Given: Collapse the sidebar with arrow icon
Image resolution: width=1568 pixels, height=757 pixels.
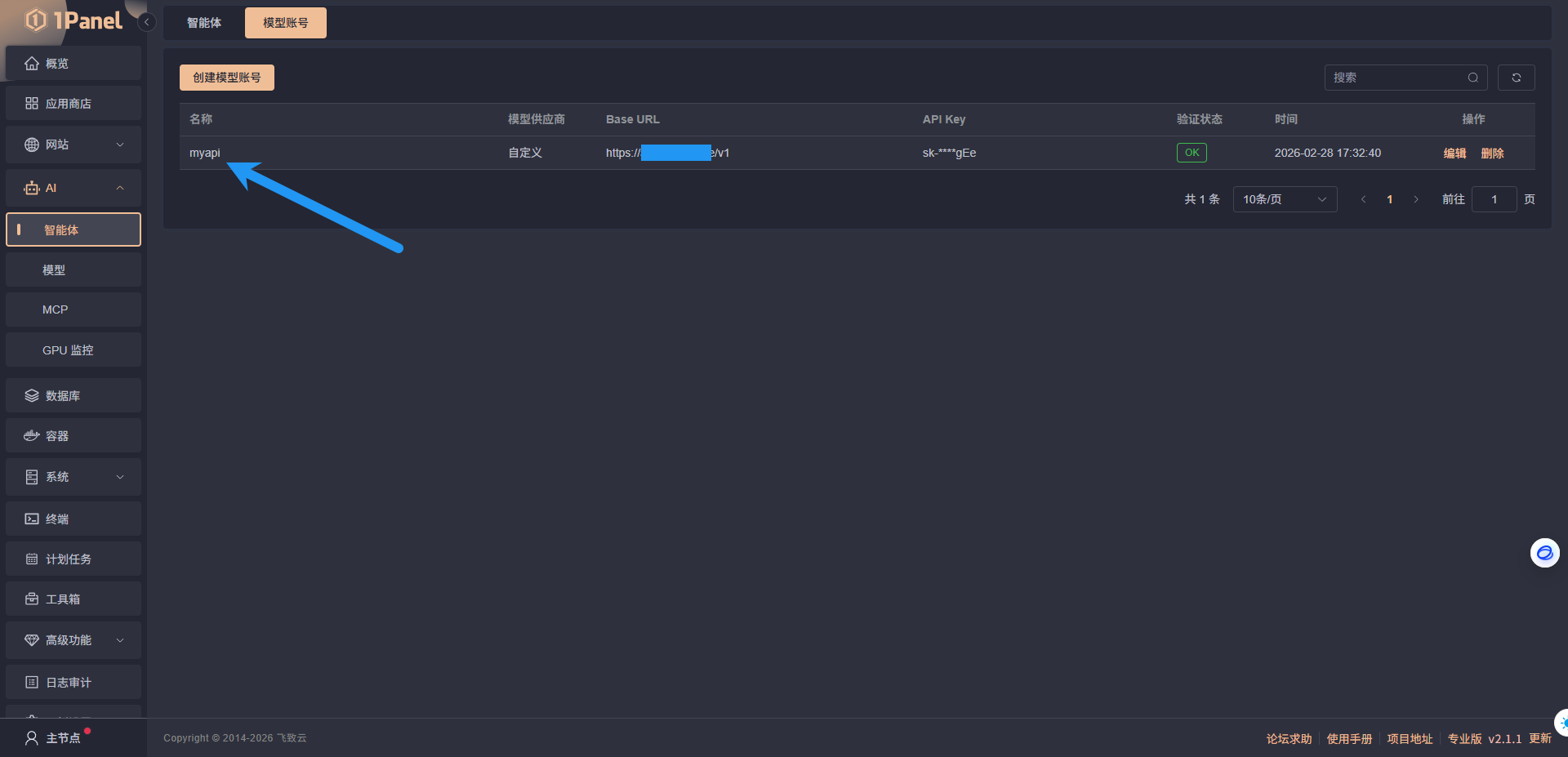Looking at the screenshot, I should tap(146, 22).
